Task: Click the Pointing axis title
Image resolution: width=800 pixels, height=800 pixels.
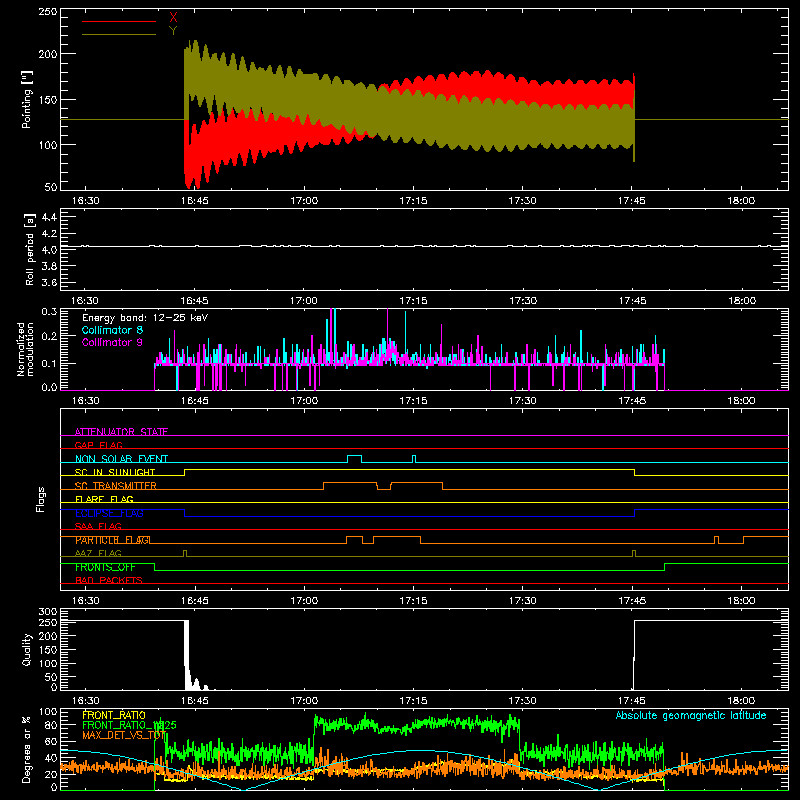Action: coord(27,99)
